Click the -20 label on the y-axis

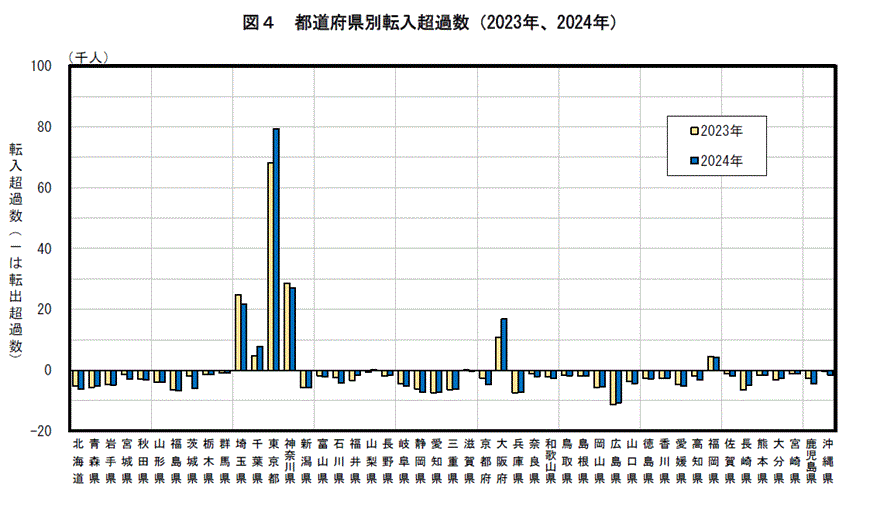tap(41, 431)
